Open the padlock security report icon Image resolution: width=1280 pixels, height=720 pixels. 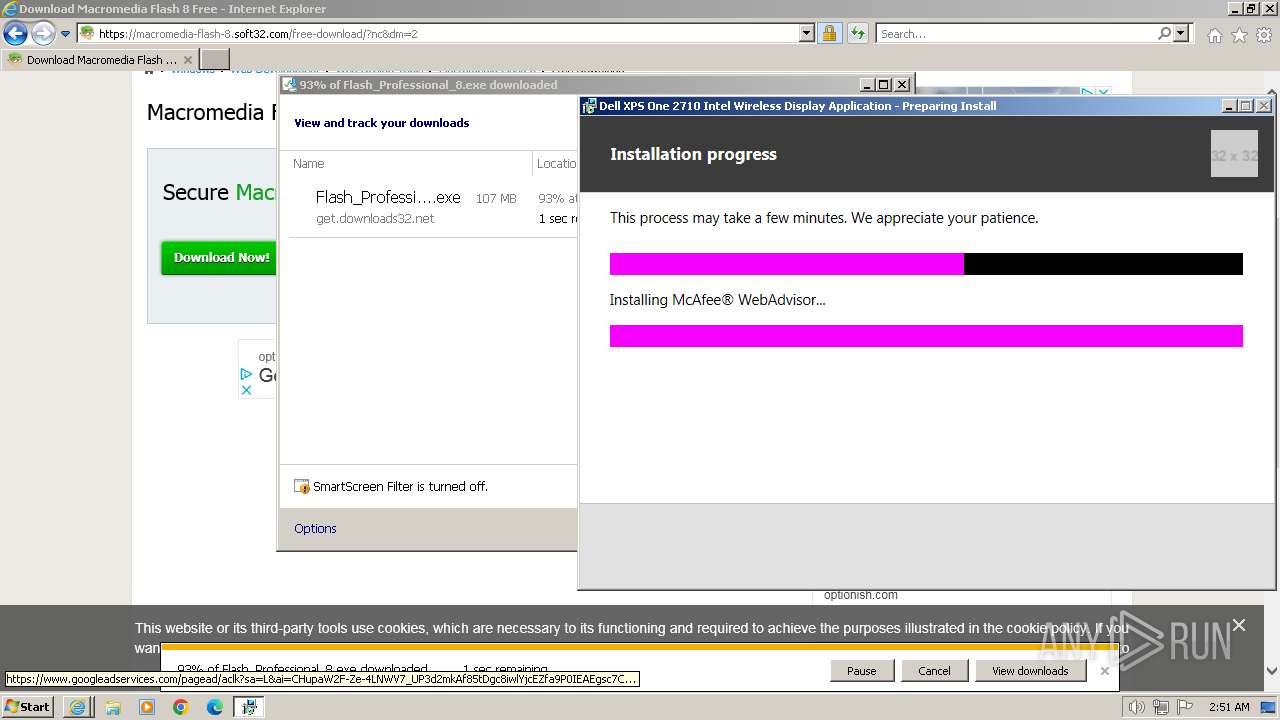(829, 33)
